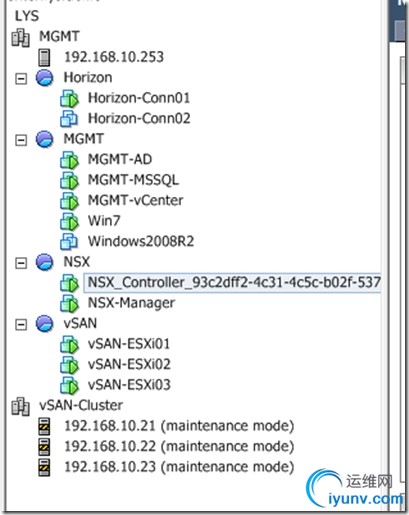The image size is (409, 515).
Task: Select Win7 virtual machine
Action: pos(104,221)
